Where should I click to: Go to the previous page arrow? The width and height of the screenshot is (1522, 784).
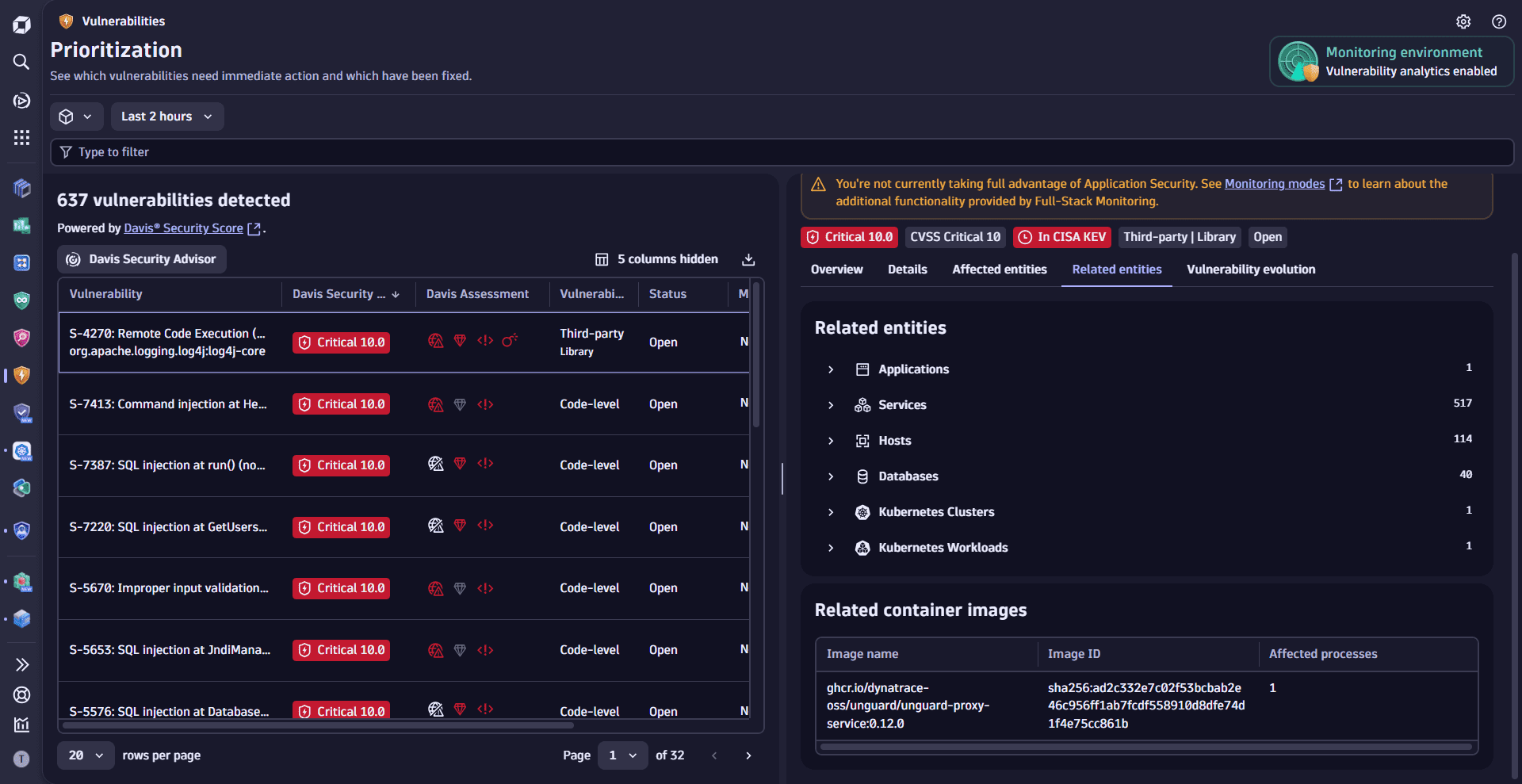pyautogui.click(x=714, y=755)
